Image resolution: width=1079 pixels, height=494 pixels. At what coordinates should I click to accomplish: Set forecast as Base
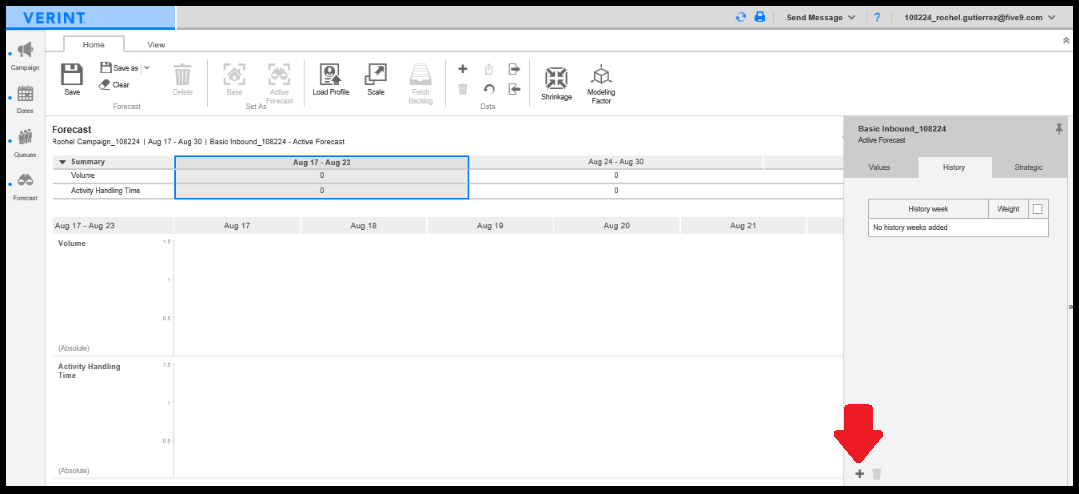point(234,80)
